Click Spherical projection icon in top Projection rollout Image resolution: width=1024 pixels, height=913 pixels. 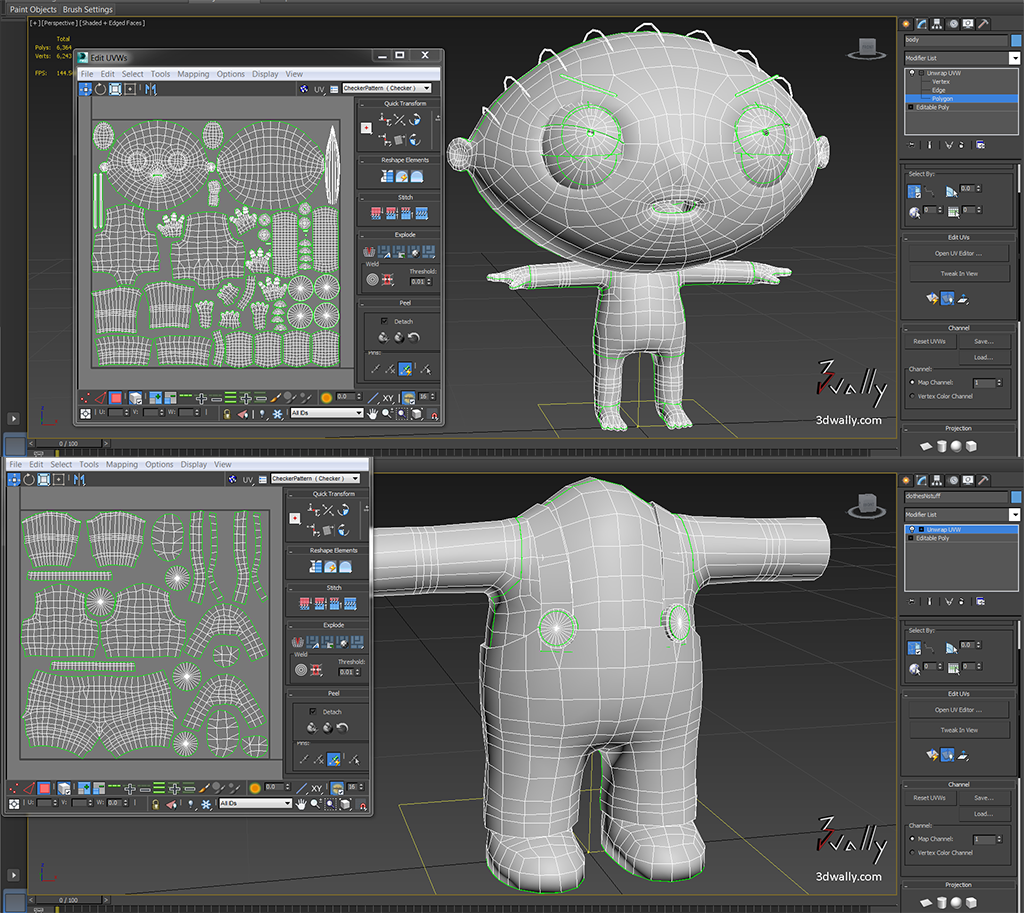(x=957, y=446)
